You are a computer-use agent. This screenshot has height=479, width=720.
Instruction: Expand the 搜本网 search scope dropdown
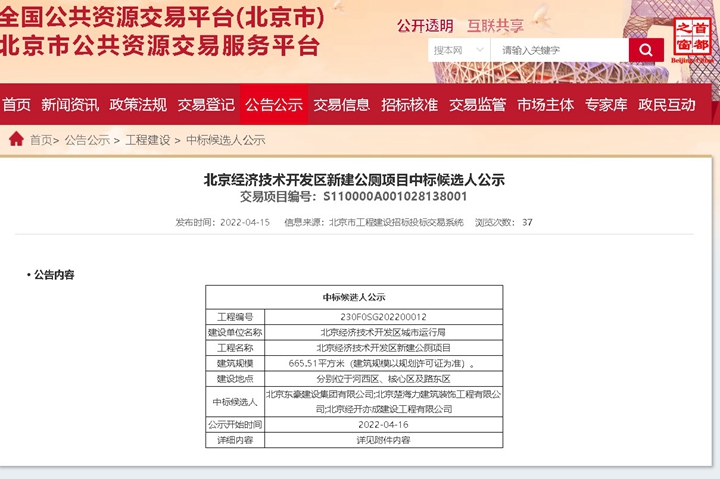[457, 50]
